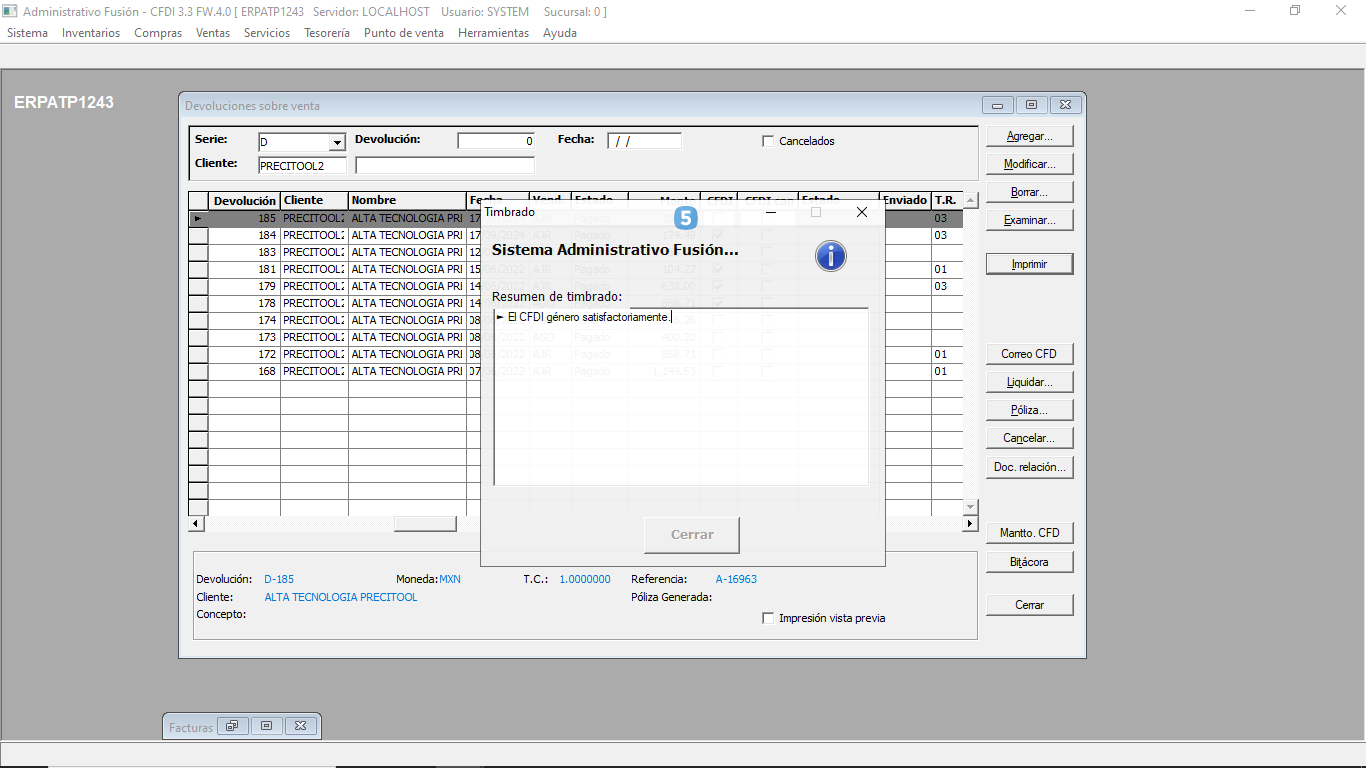Maximize the minimized Facturas window
Image resolution: width=1366 pixels, height=768 pixels.
266,726
